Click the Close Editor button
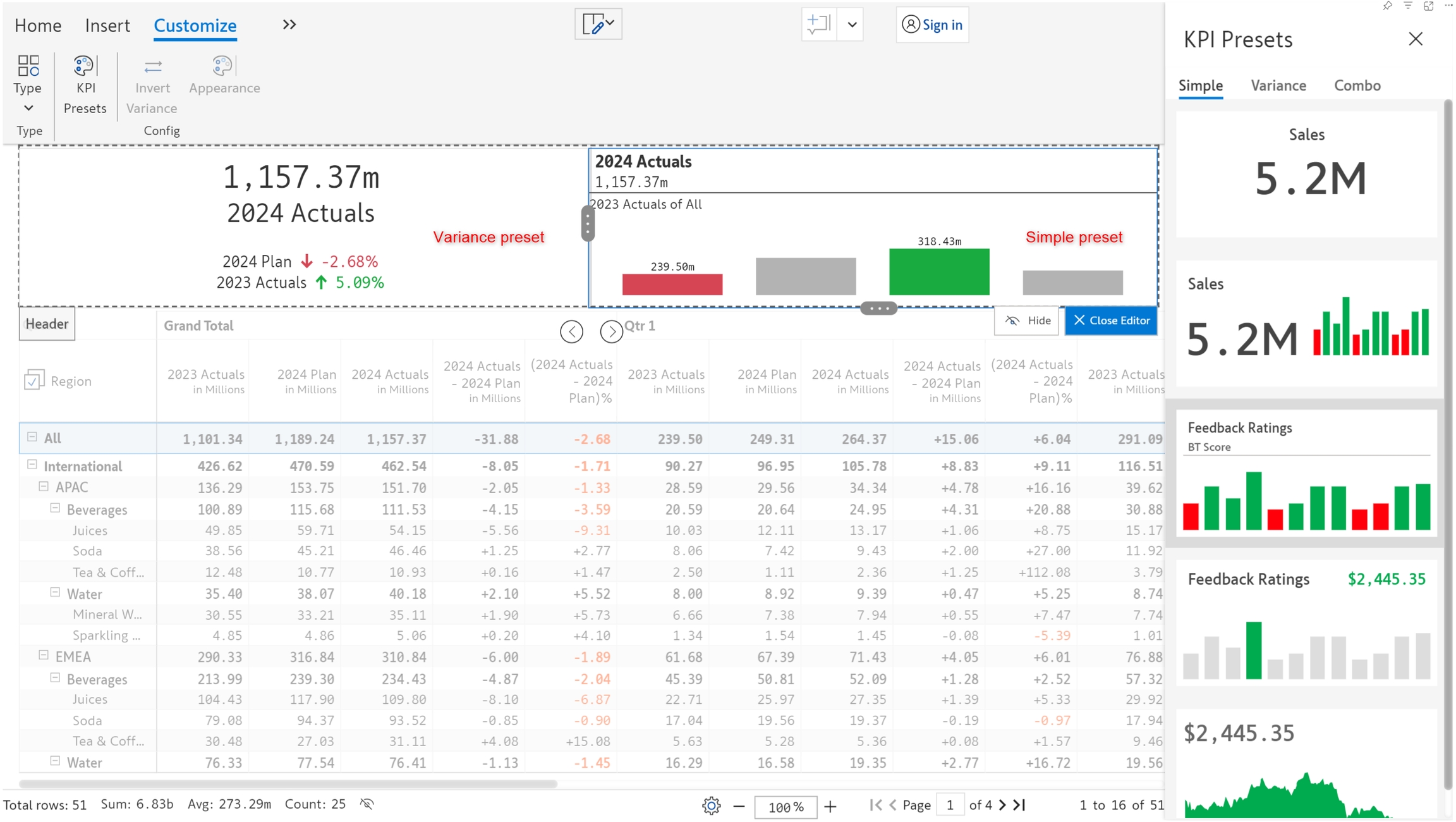The width and height of the screenshot is (1456, 822). coord(1111,321)
